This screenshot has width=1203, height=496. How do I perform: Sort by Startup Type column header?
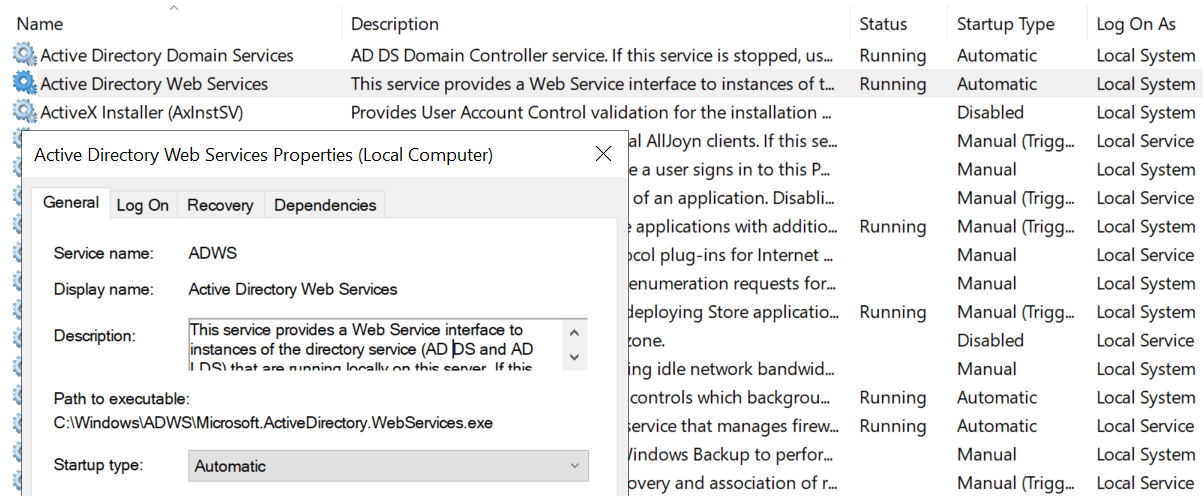click(1005, 24)
